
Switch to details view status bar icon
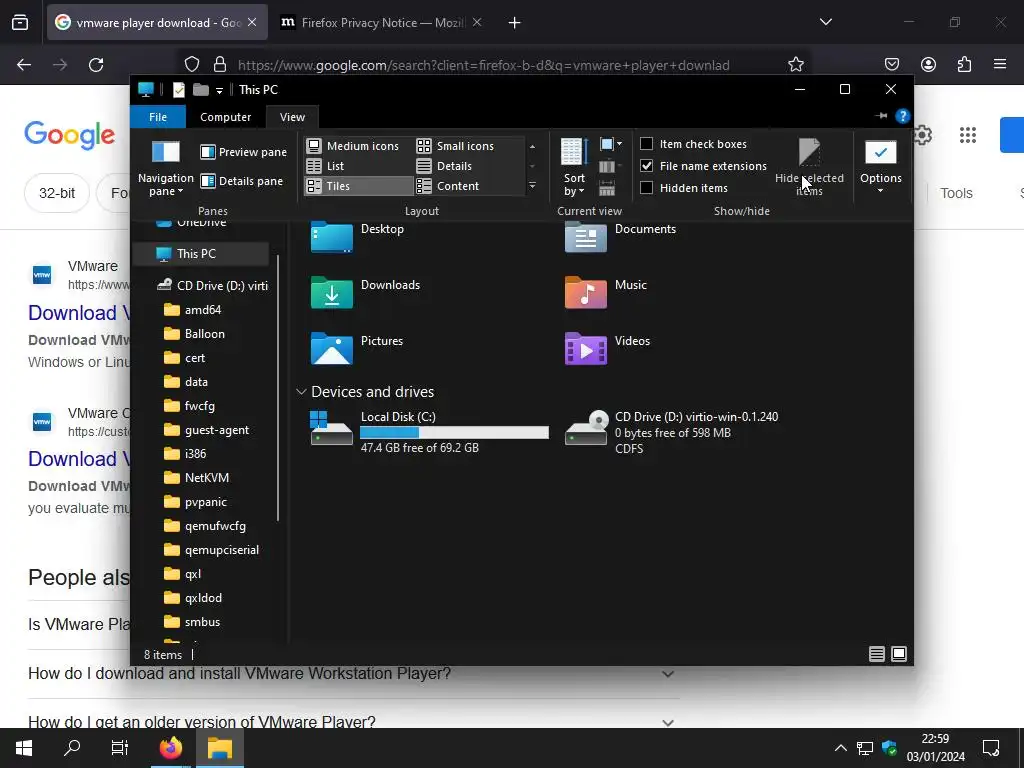click(877, 654)
